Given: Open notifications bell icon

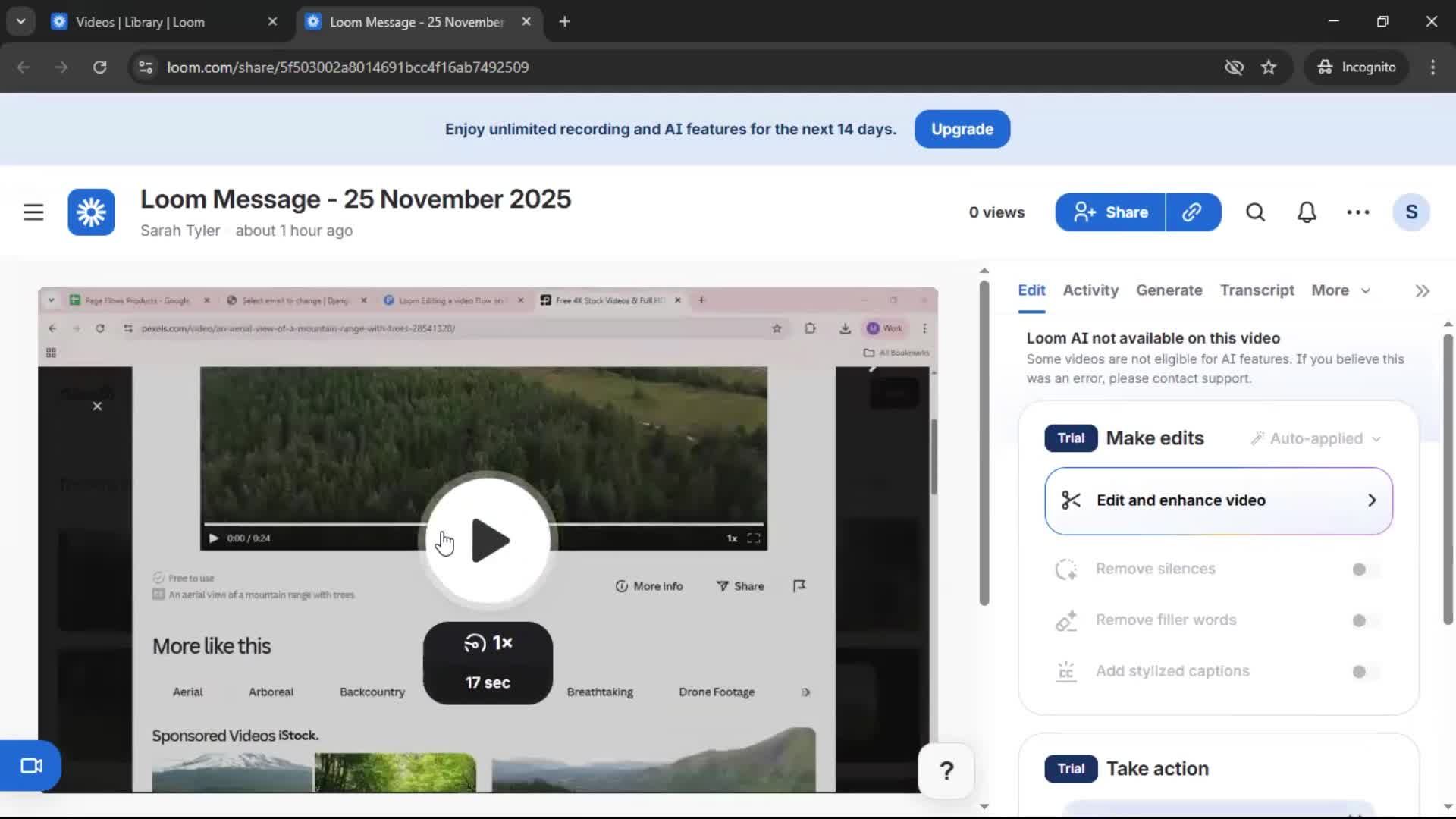Looking at the screenshot, I should pyautogui.click(x=1307, y=212).
